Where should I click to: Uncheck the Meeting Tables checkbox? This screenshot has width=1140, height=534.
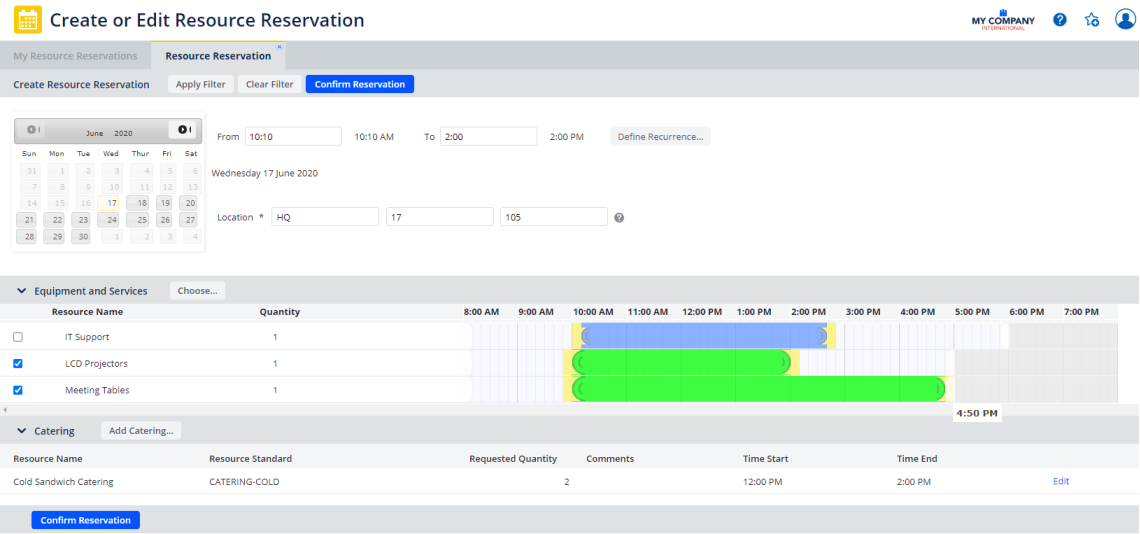(x=18, y=391)
